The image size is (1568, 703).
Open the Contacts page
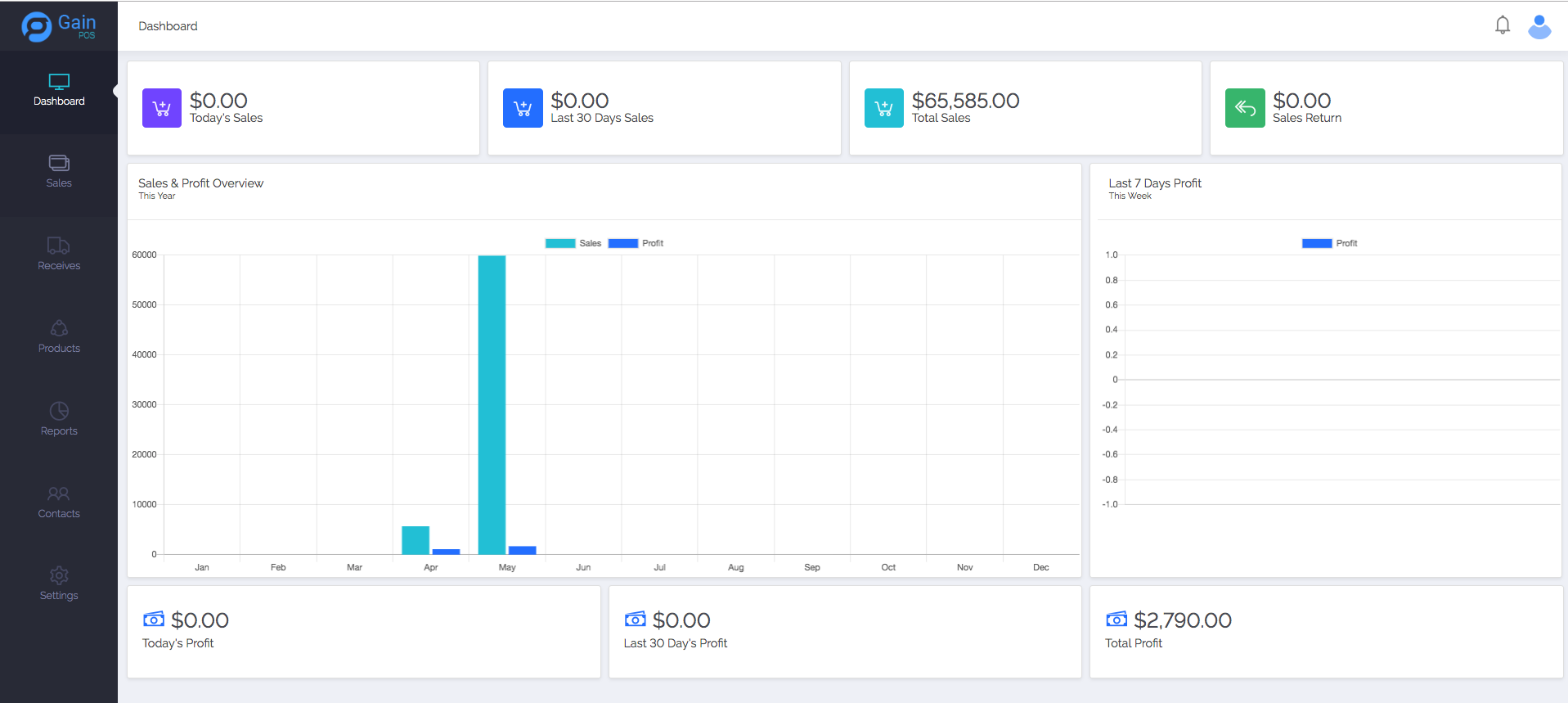[x=59, y=502]
